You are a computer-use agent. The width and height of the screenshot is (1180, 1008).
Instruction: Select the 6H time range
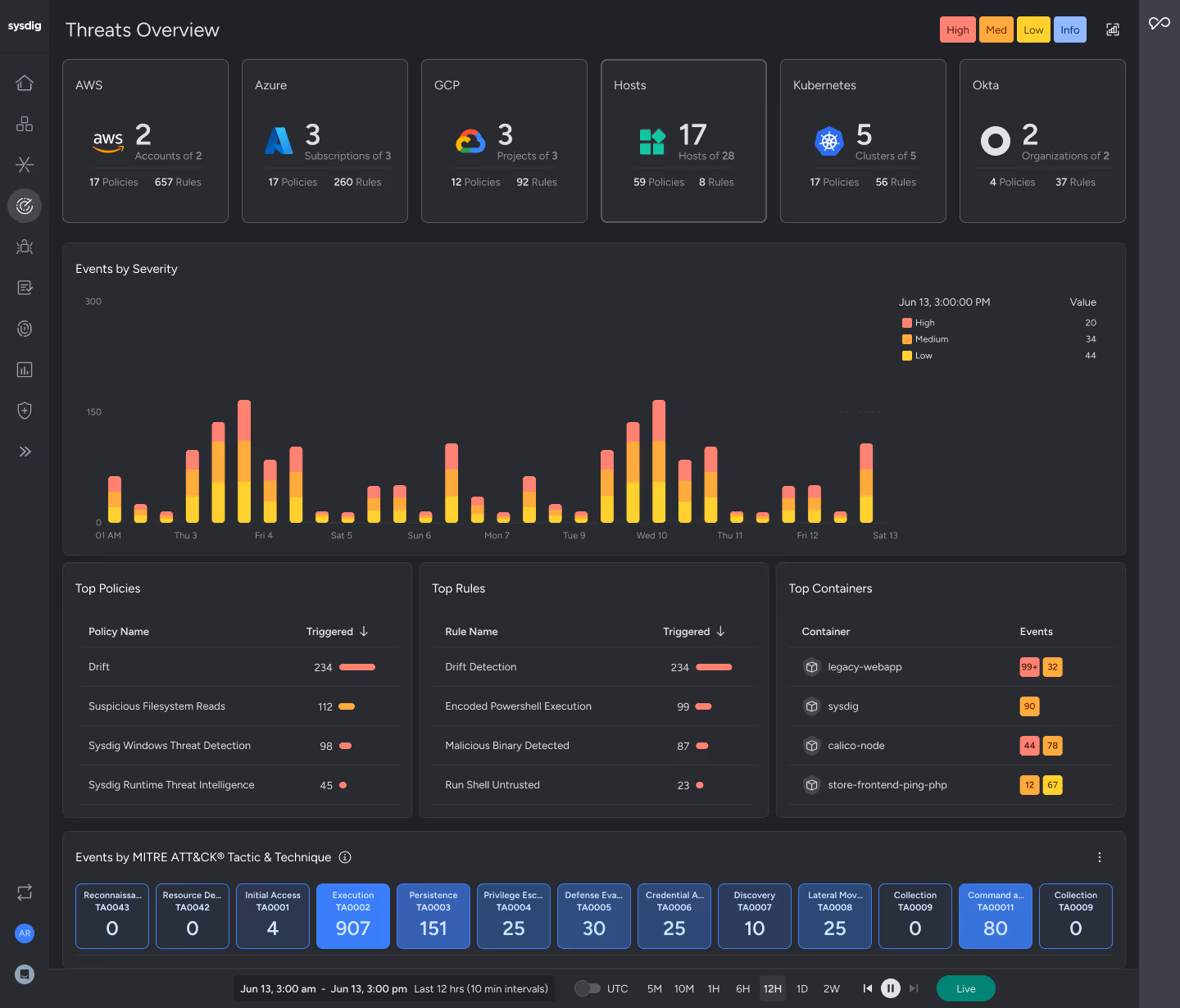click(x=742, y=988)
